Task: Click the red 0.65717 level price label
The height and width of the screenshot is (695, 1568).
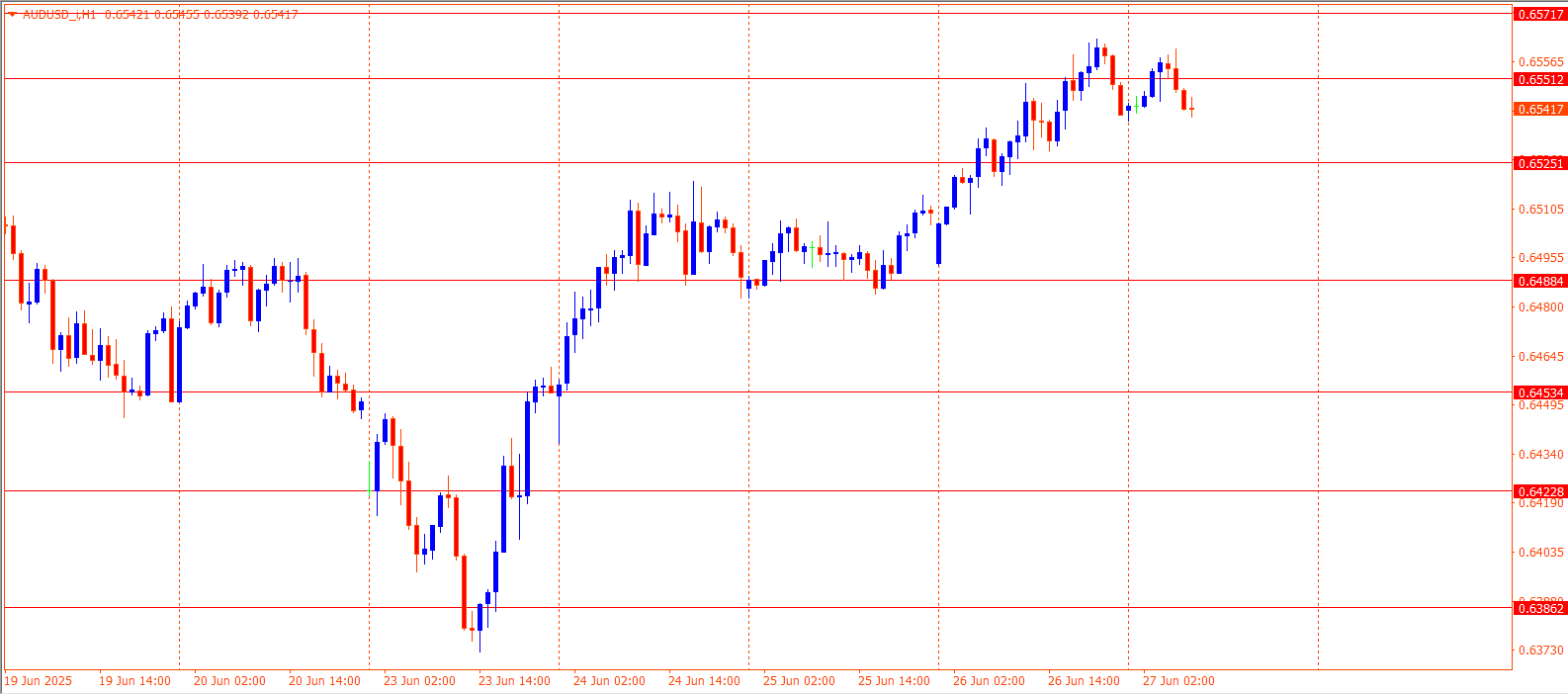Action: (1540, 14)
